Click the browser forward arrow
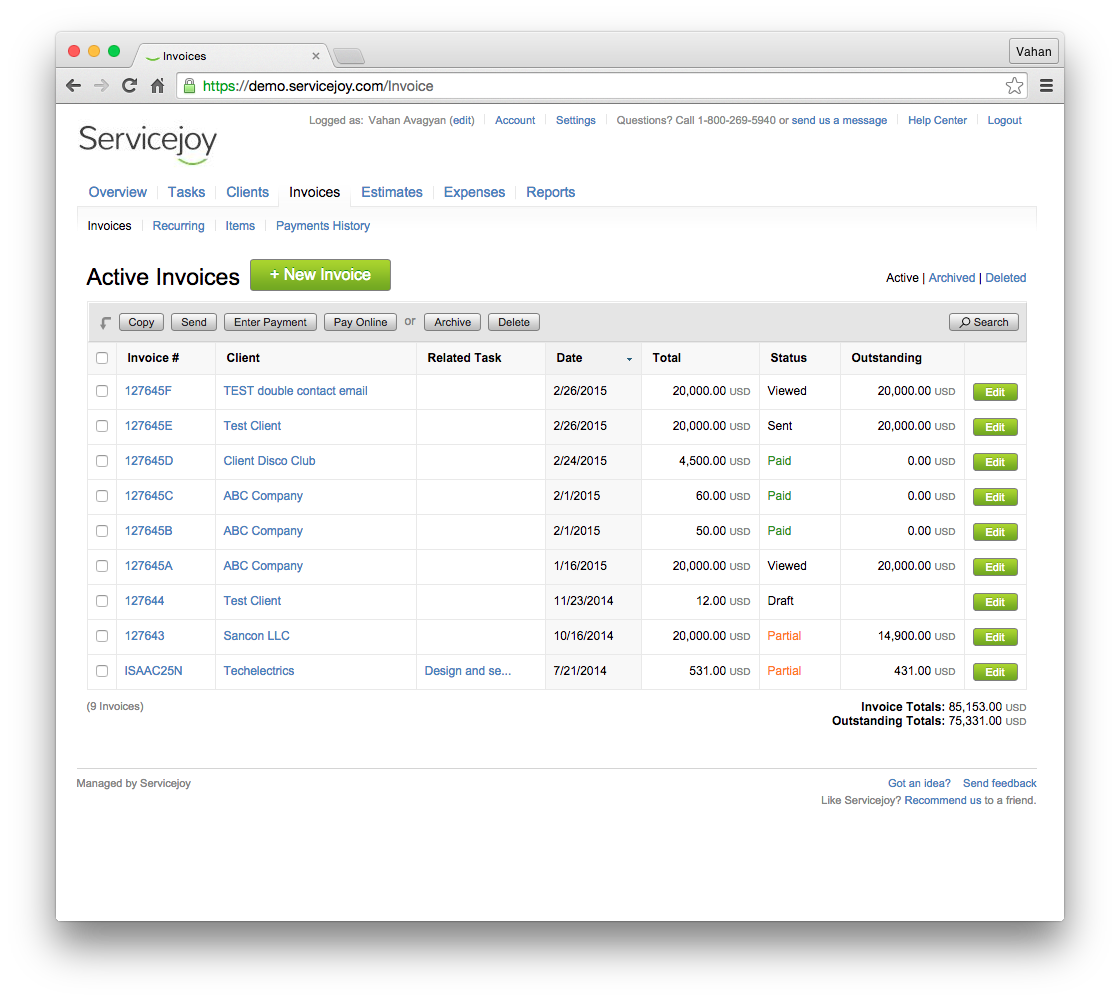 (x=101, y=86)
